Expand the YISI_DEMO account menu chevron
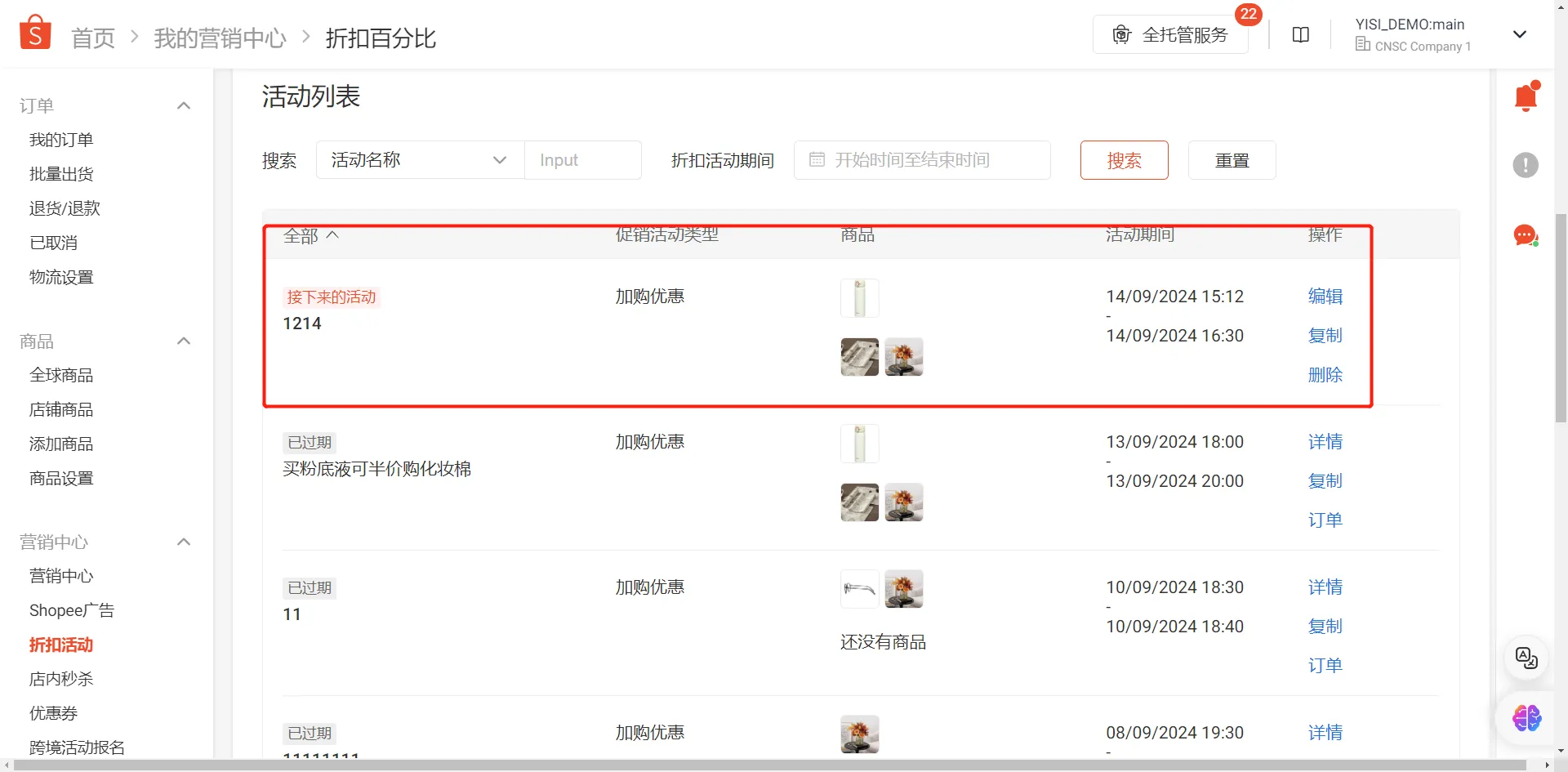This screenshot has width=1568, height=772. pos(1520,34)
